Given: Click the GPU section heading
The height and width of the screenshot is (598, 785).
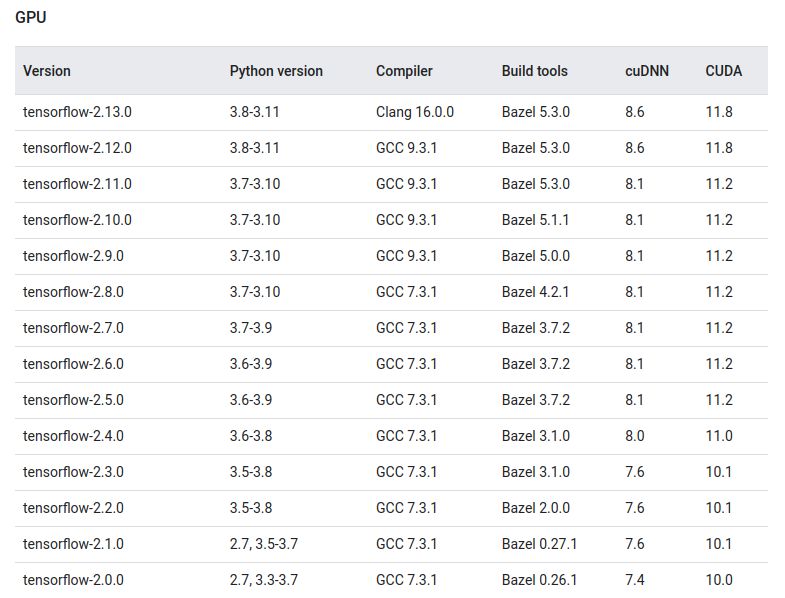Looking at the screenshot, I should [32, 18].
